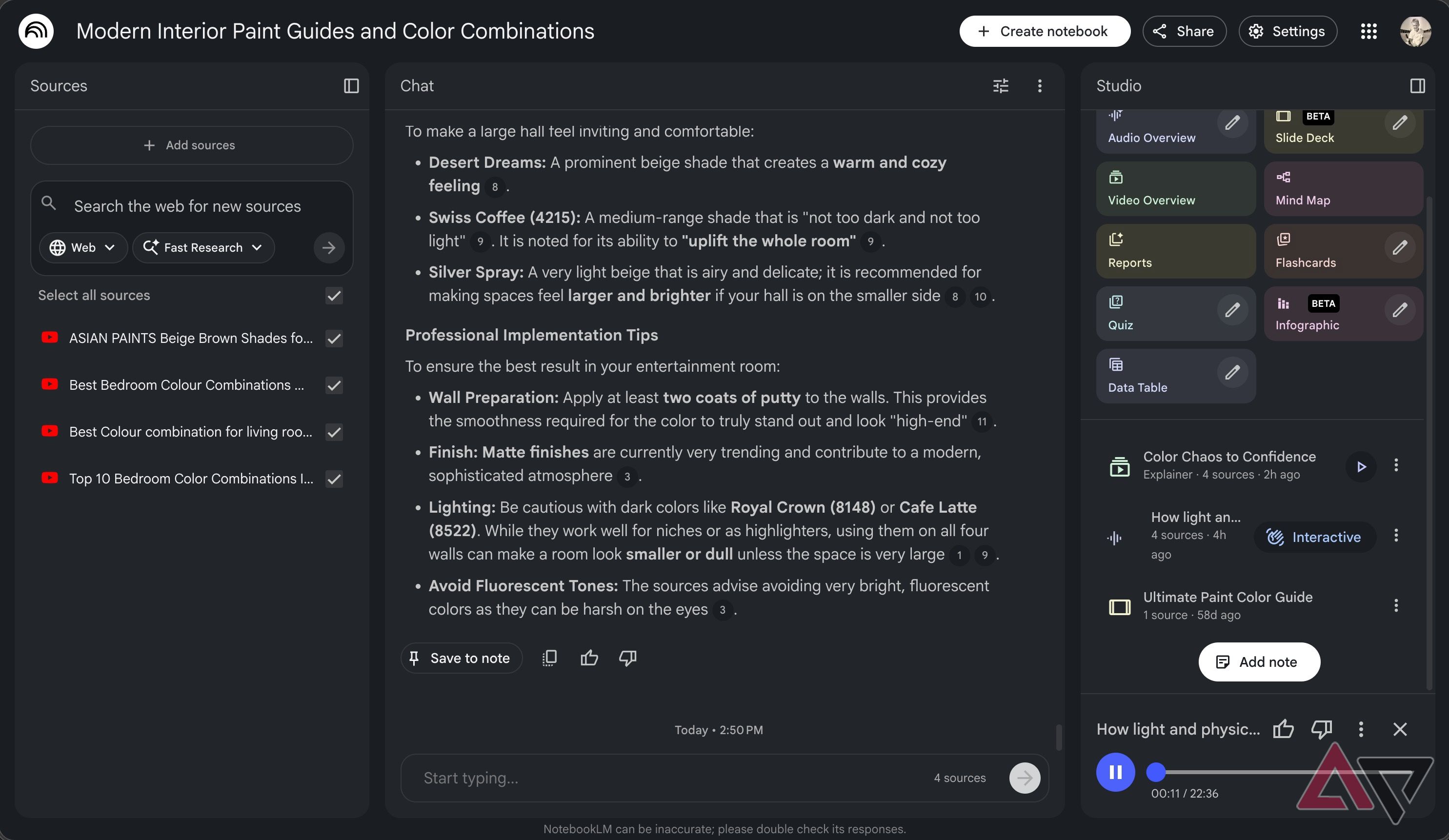Click the Create notebook button
Screen dimensions: 1449x840
point(1045,31)
